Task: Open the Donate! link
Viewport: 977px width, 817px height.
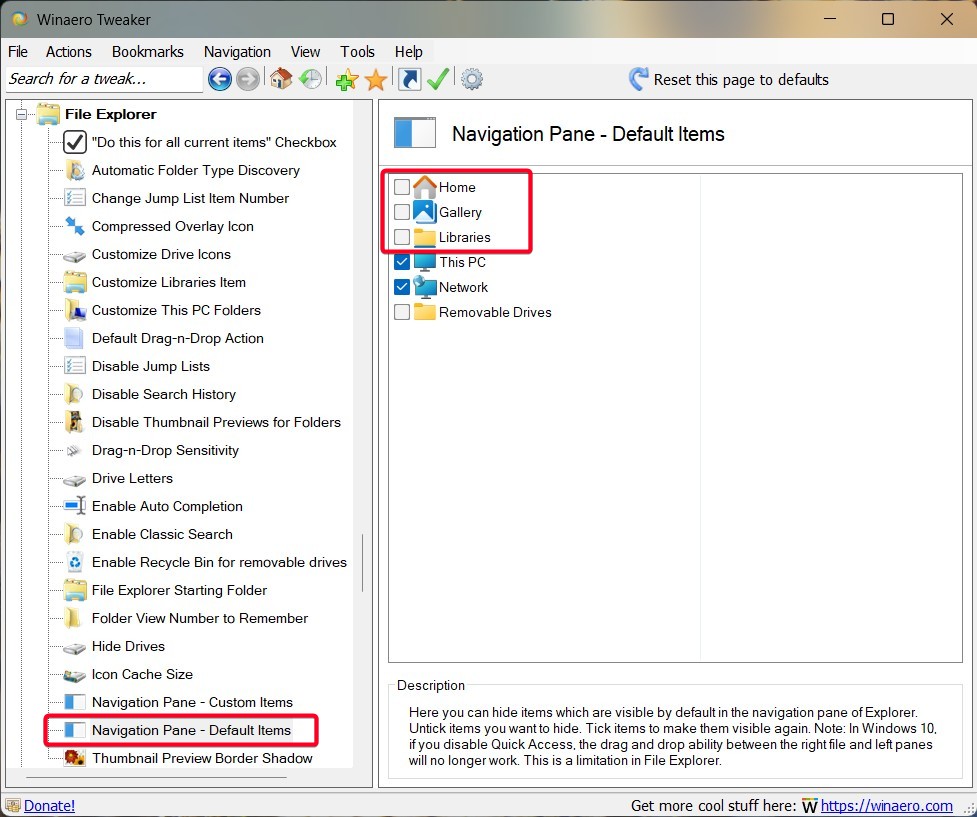Action: point(49,806)
